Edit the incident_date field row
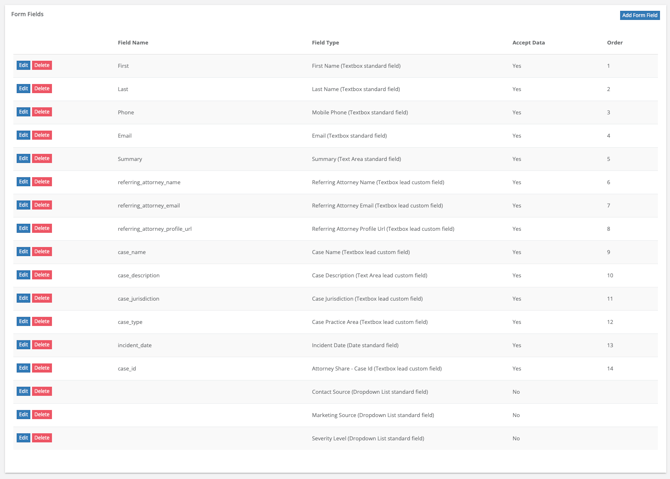 23,345
